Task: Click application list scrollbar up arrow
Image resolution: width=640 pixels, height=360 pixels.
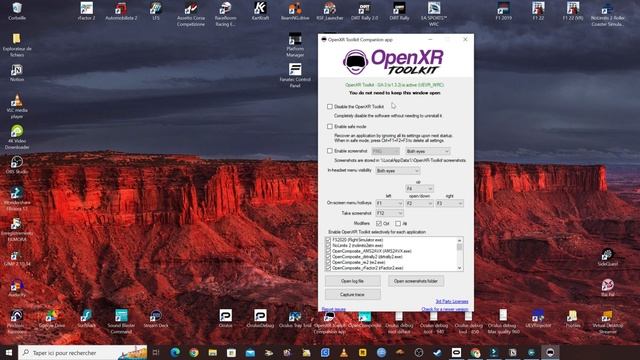Action: [x=460, y=240]
